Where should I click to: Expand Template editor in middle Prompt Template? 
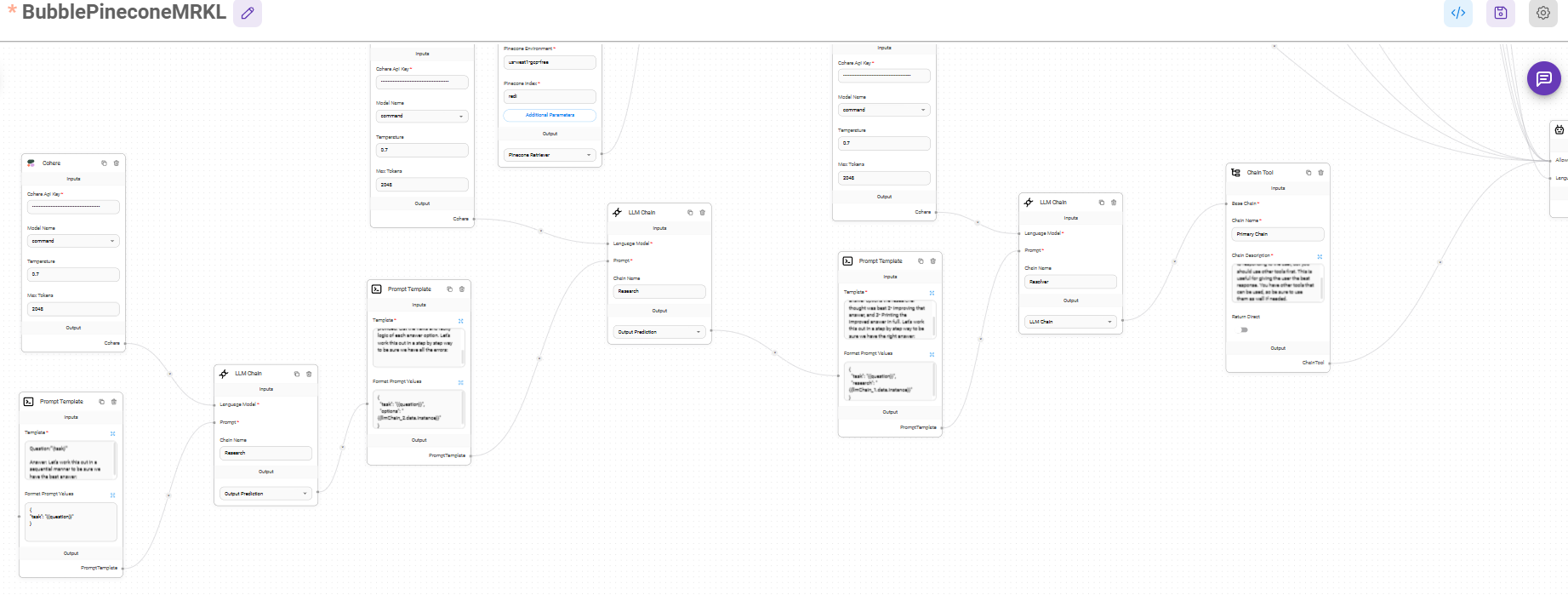[x=461, y=321]
